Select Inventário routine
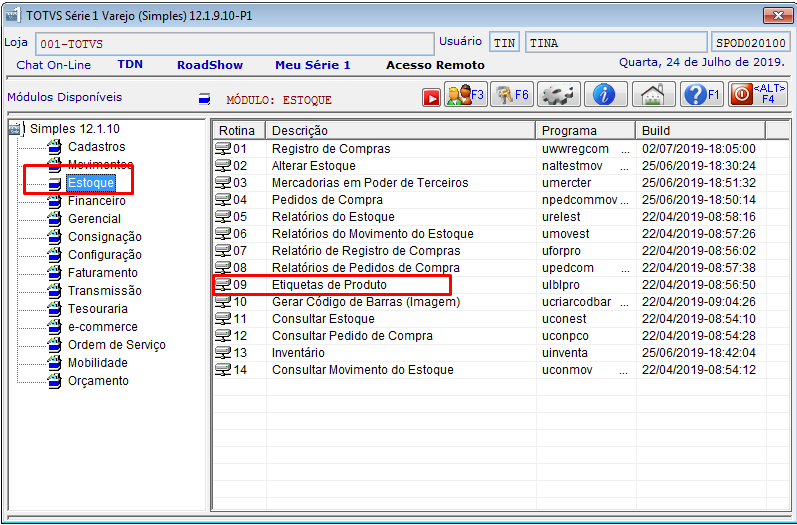This screenshot has width=797, height=525. [298, 353]
